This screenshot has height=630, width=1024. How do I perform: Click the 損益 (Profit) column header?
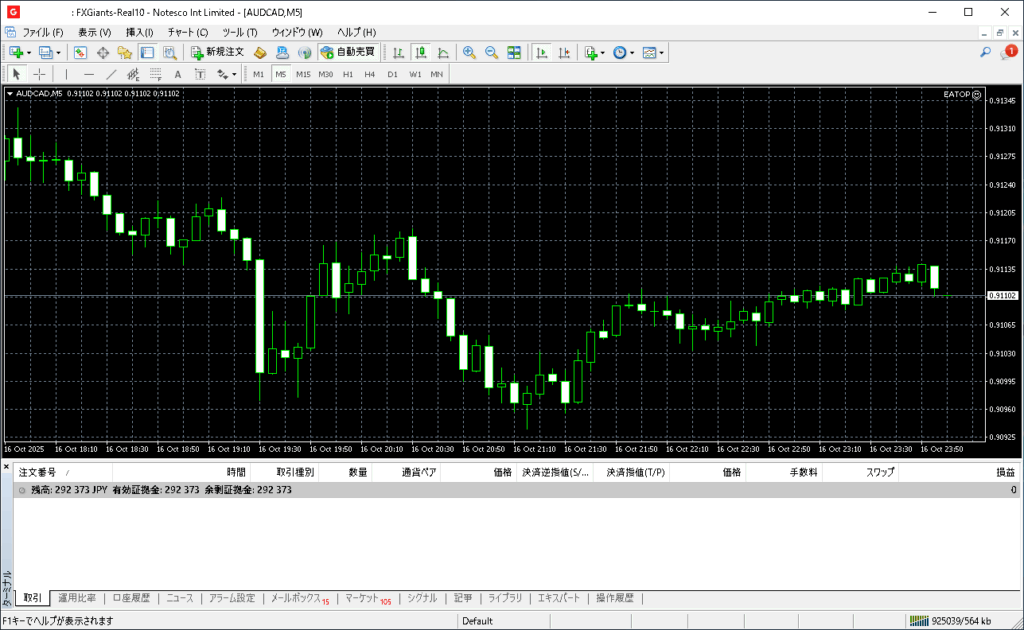click(1004, 472)
